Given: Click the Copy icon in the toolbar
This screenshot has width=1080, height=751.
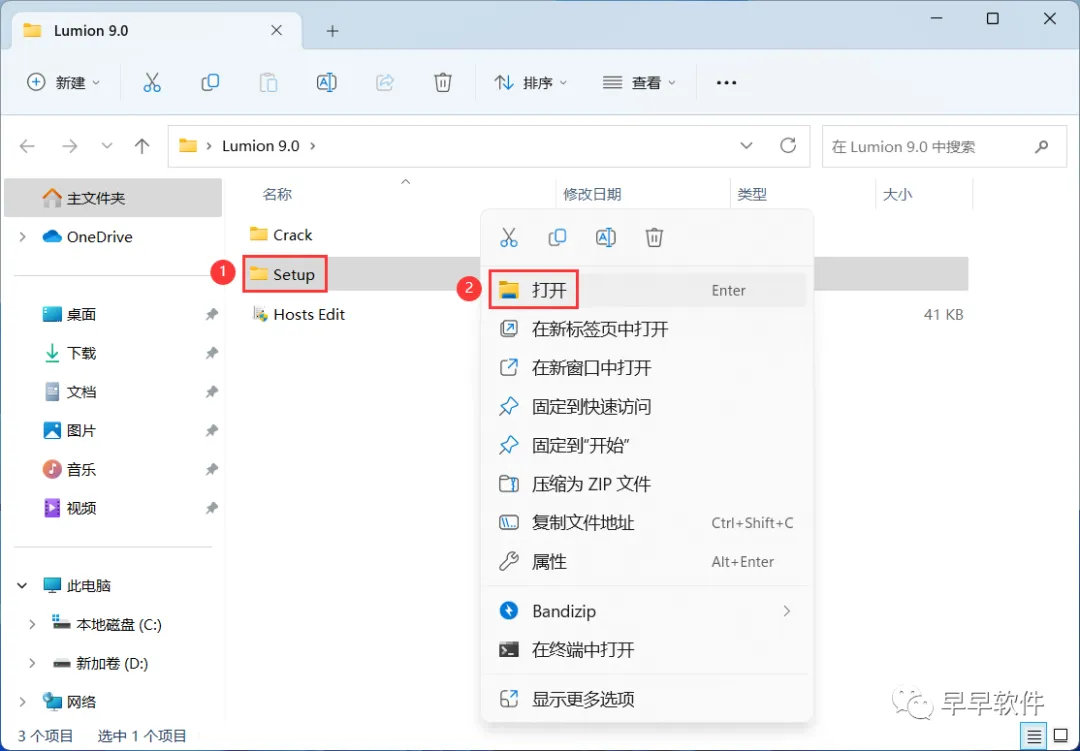Looking at the screenshot, I should [x=210, y=83].
